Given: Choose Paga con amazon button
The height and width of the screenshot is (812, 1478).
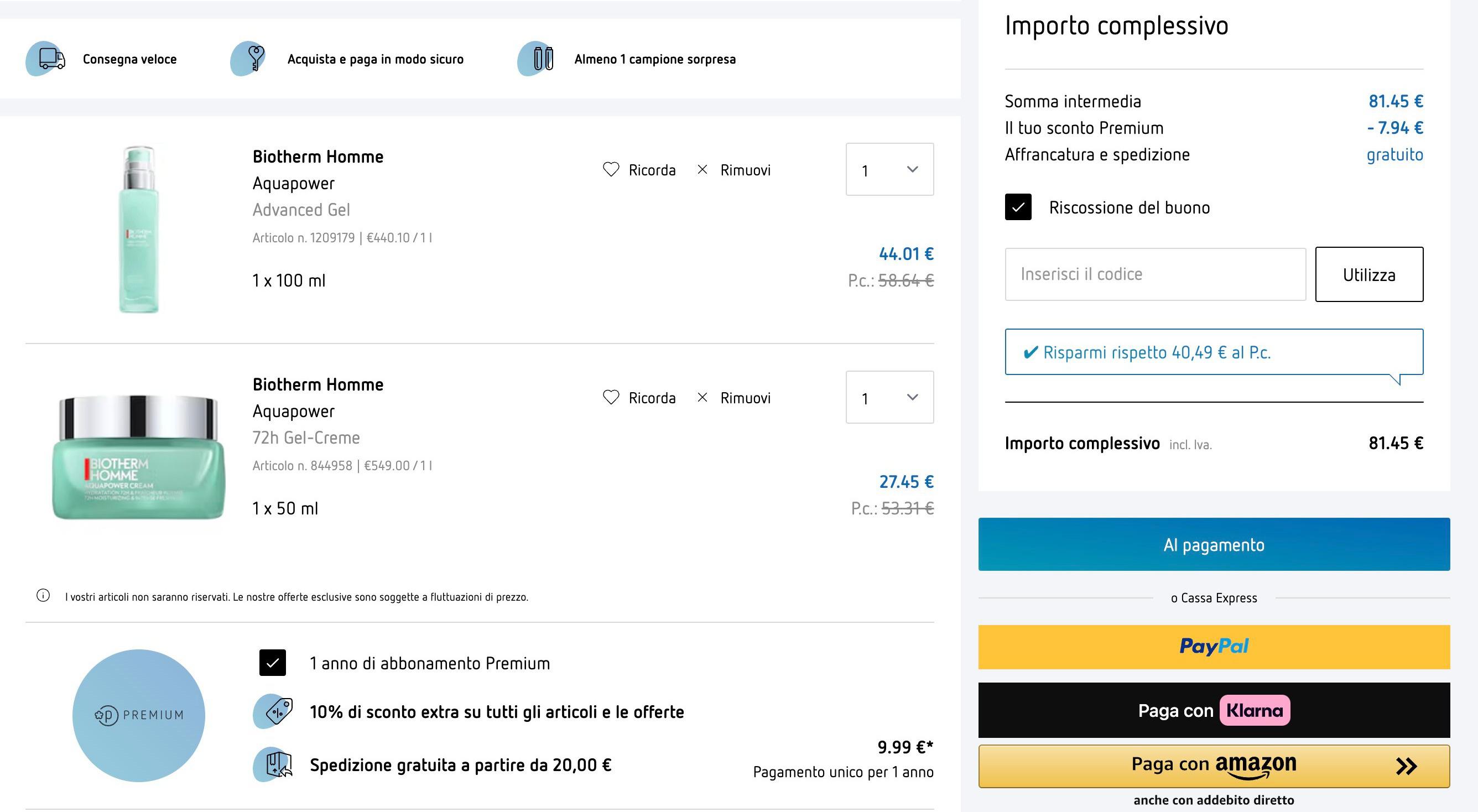Looking at the screenshot, I should pyautogui.click(x=1214, y=766).
